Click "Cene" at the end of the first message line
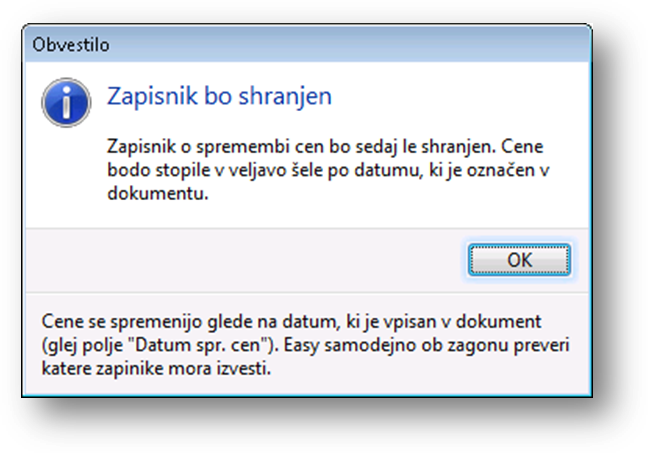The height and width of the screenshot is (453, 648). (x=522, y=146)
